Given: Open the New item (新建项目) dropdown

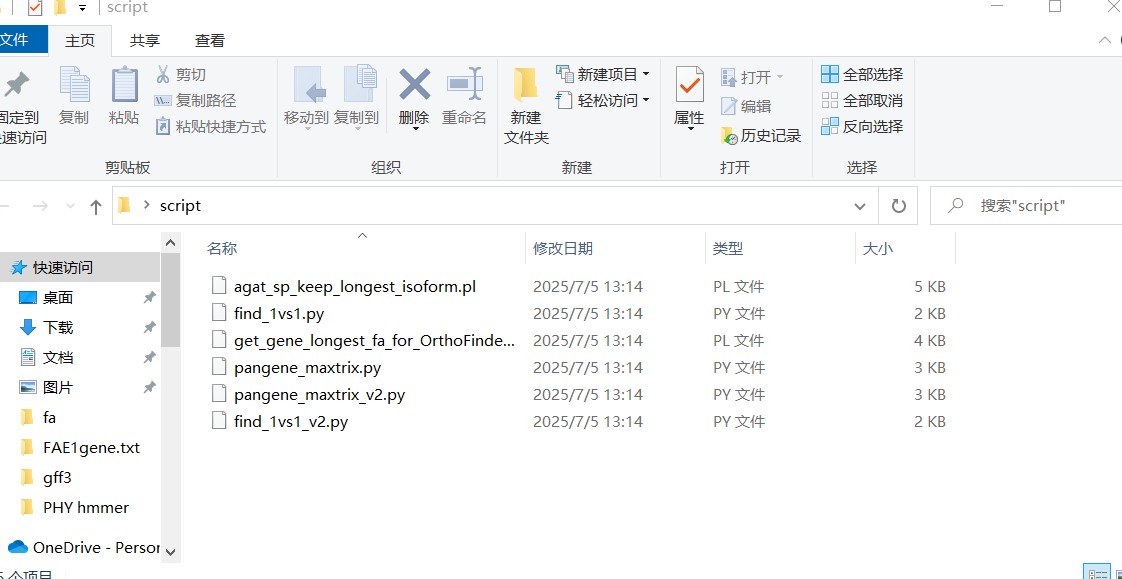Looking at the screenshot, I should (603, 74).
